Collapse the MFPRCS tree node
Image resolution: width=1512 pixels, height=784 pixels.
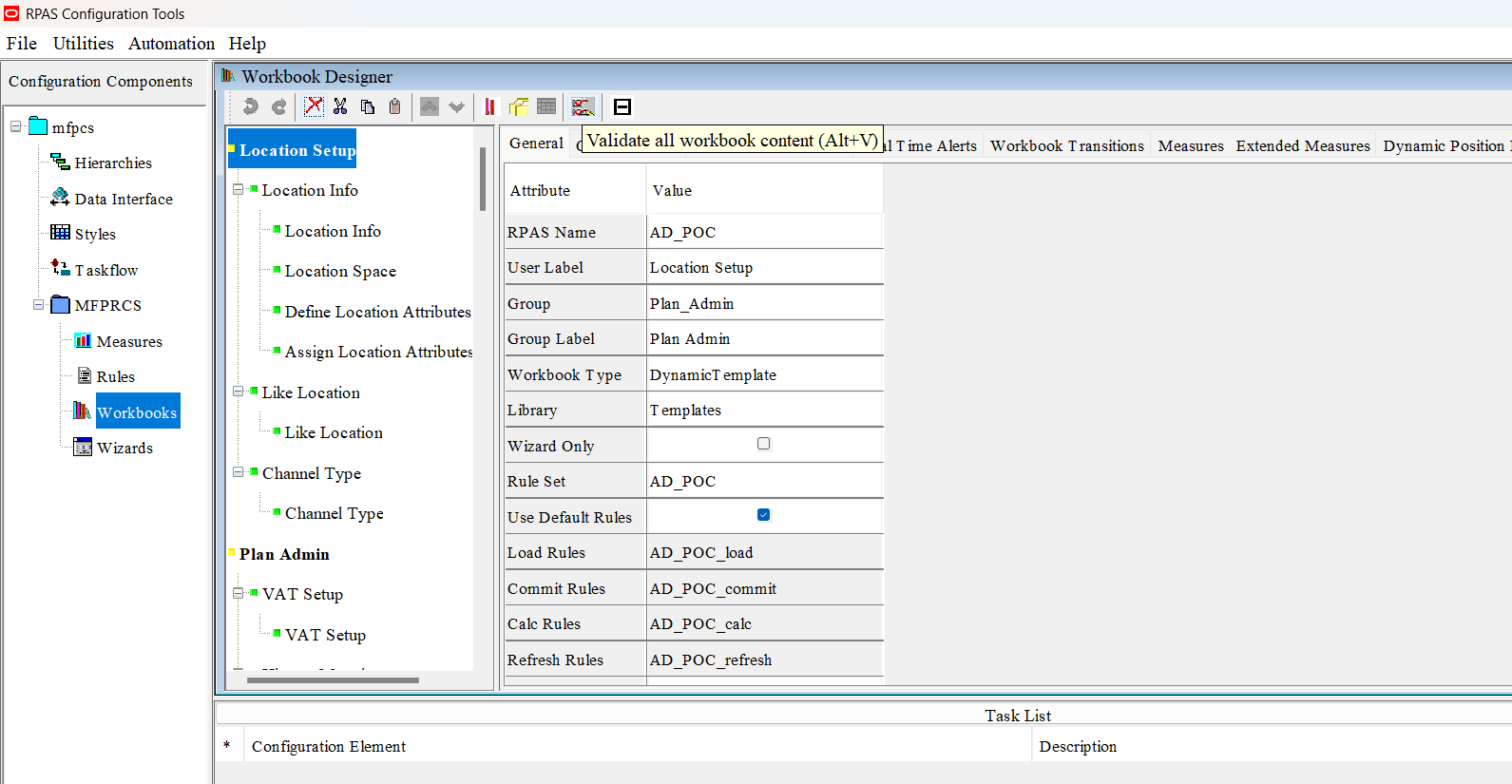pos(39,305)
